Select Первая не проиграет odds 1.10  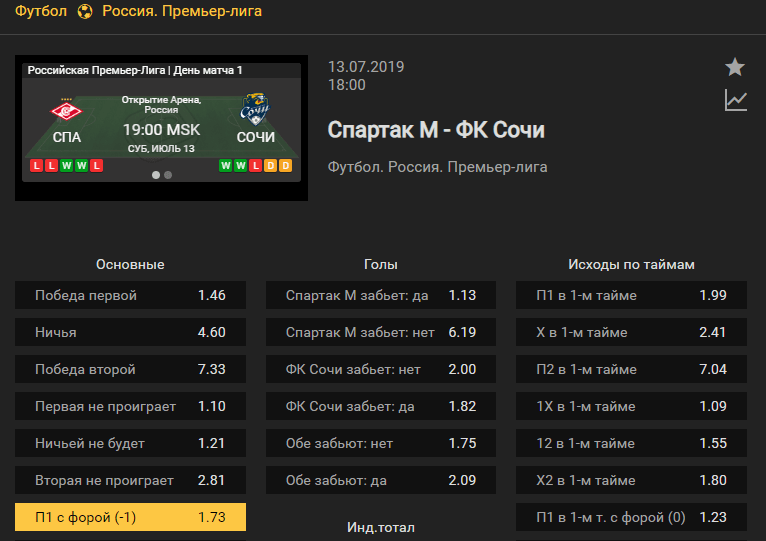coord(130,406)
